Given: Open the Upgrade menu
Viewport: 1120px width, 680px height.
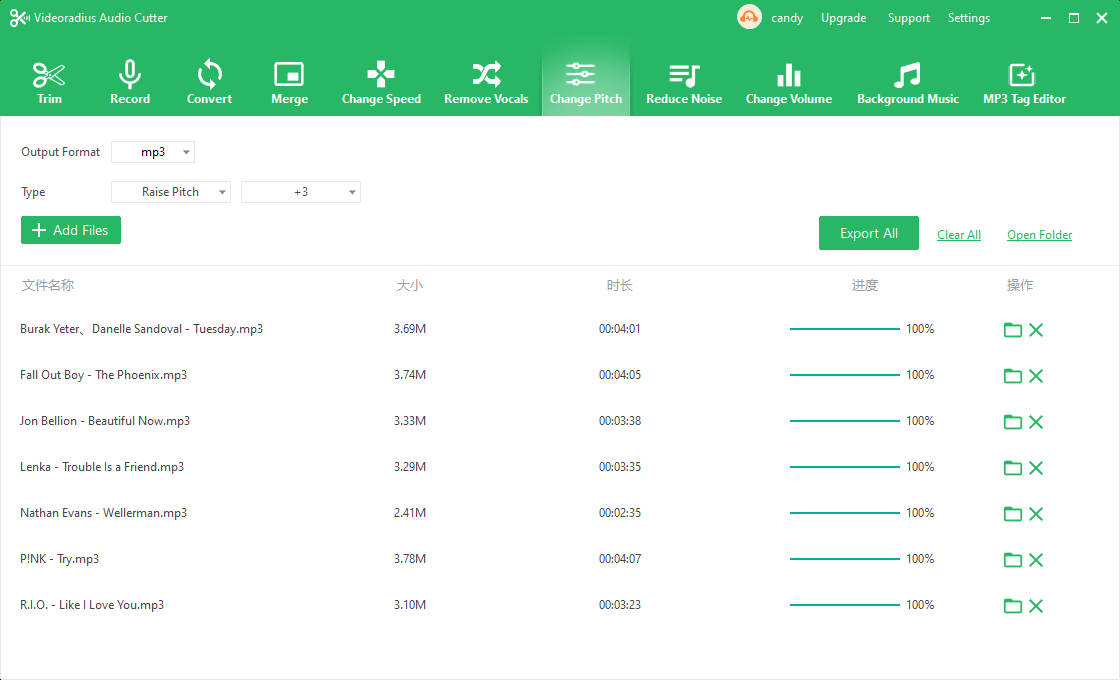Looking at the screenshot, I should [844, 18].
